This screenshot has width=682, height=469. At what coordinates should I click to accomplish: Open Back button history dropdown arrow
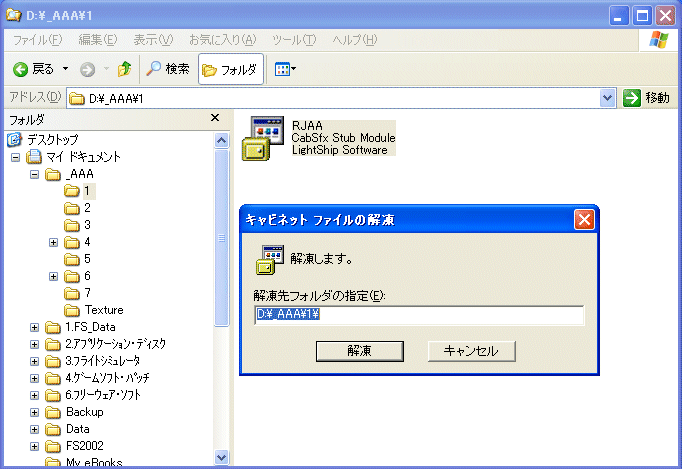[x=65, y=69]
